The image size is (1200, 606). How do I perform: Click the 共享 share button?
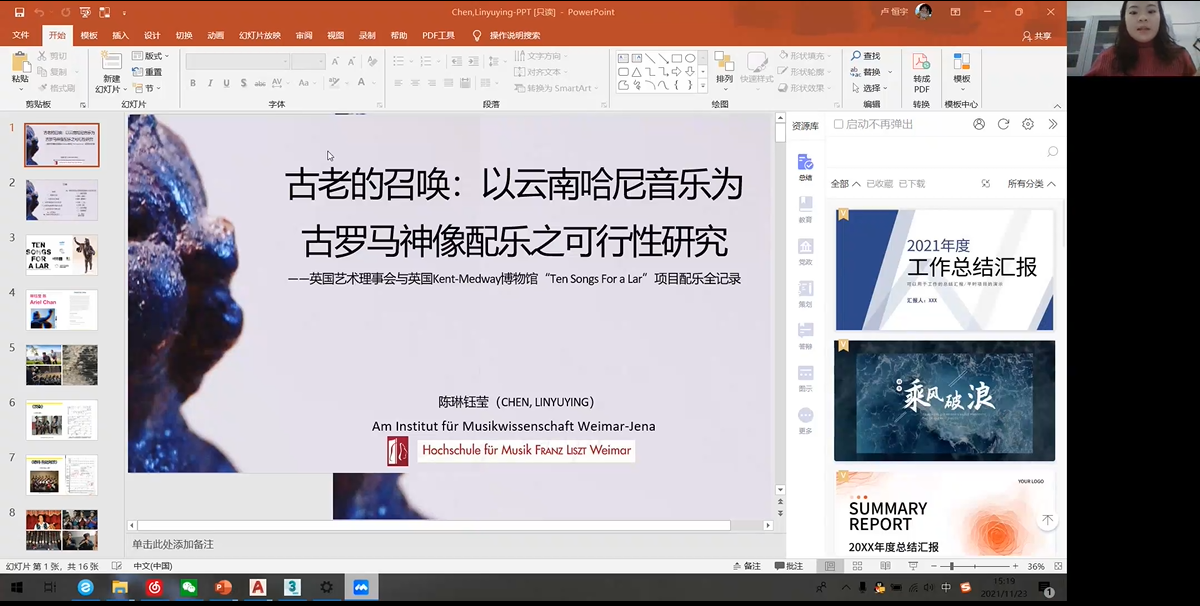coord(1036,35)
